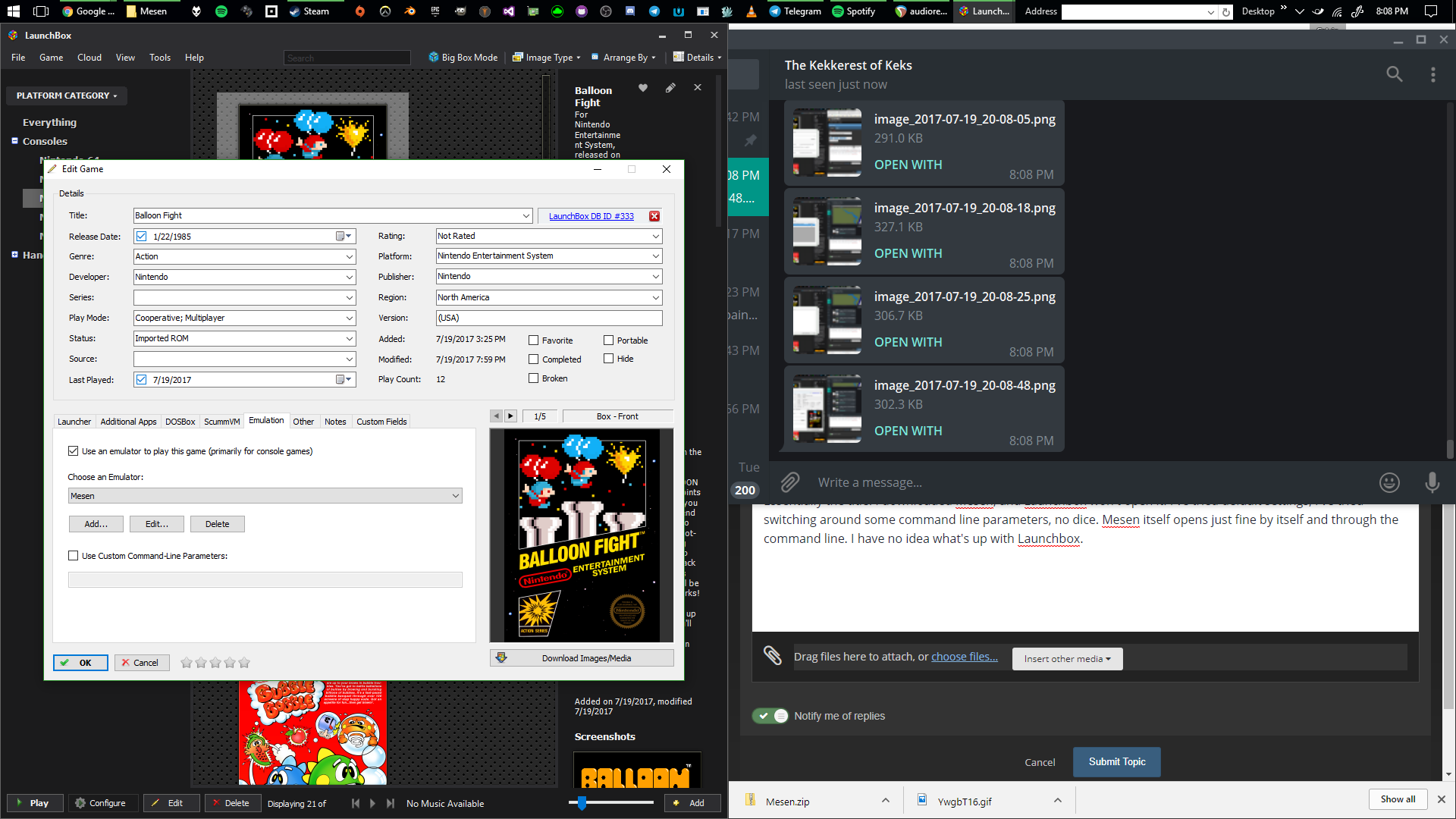Open image_2017-07-19_20-08-05.png thumbnail
Viewport: 1456px width, 819px height.
(827, 143)
